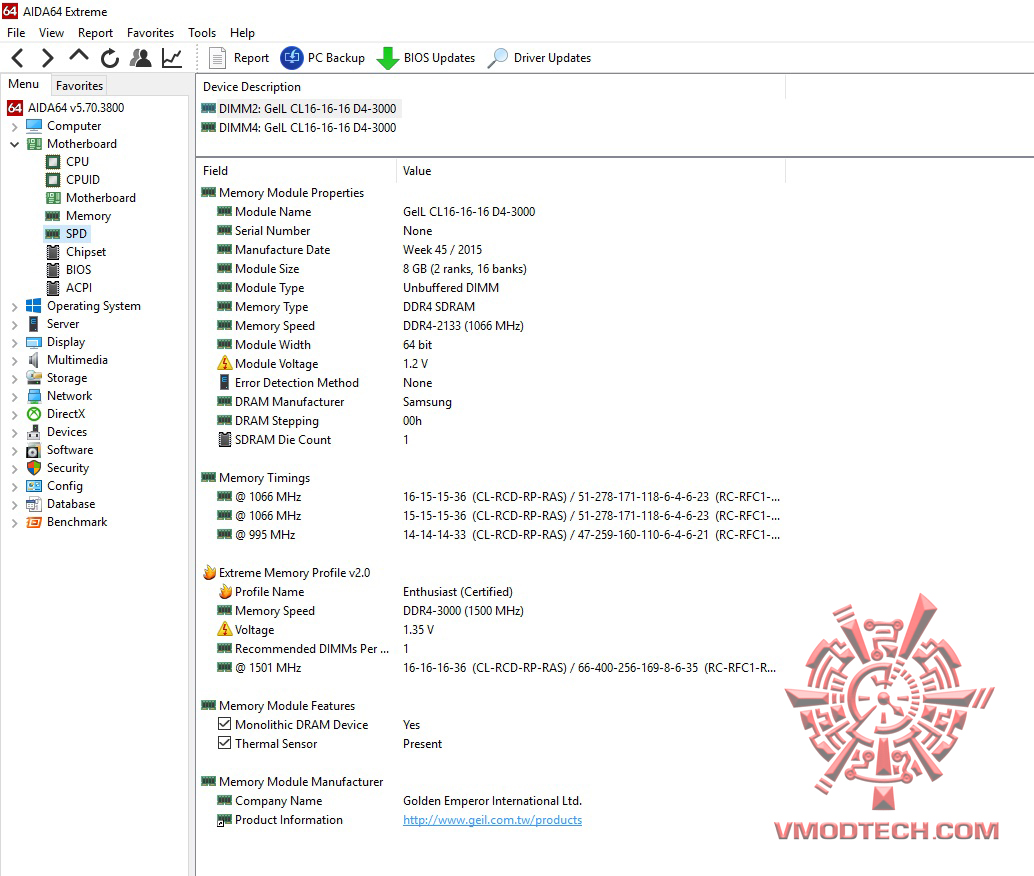Open the File menu
Viewport: 1034px width, 876px height.
coord(16,33)
